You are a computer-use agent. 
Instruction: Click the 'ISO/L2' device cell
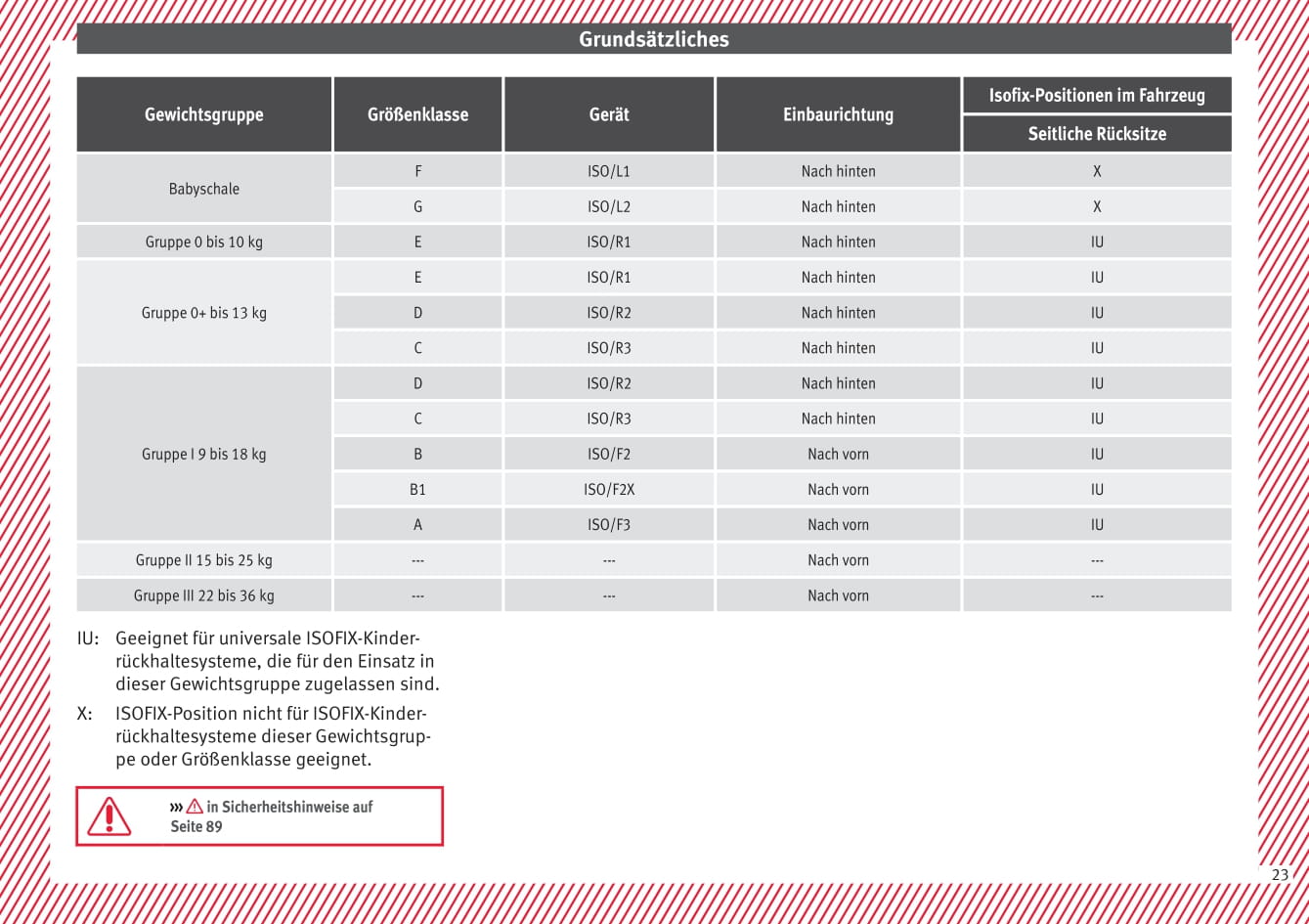(x=609, y=206)
